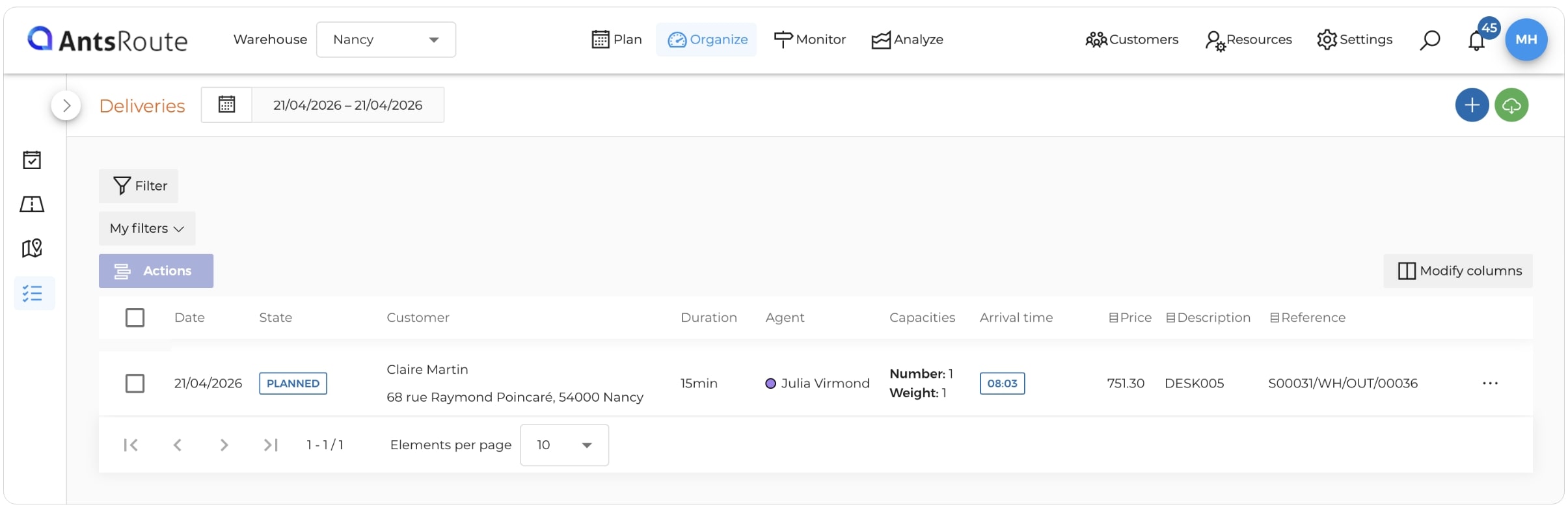Click address 68 rue Raymond Poincaré
Image resolution: width=1568 pixels, height=509 pixels.
coord(515,397)
